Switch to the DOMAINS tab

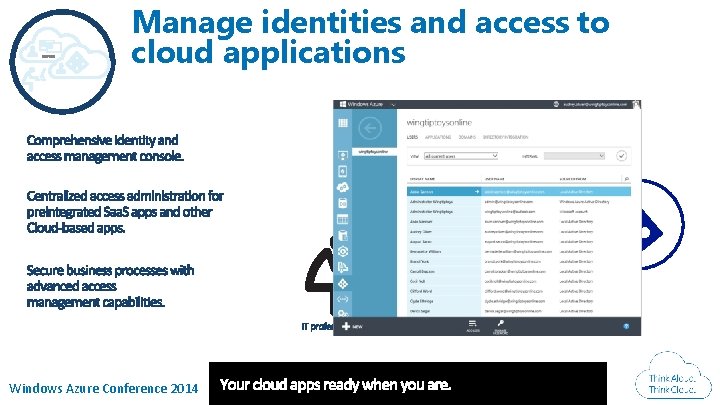pos(467,137)
